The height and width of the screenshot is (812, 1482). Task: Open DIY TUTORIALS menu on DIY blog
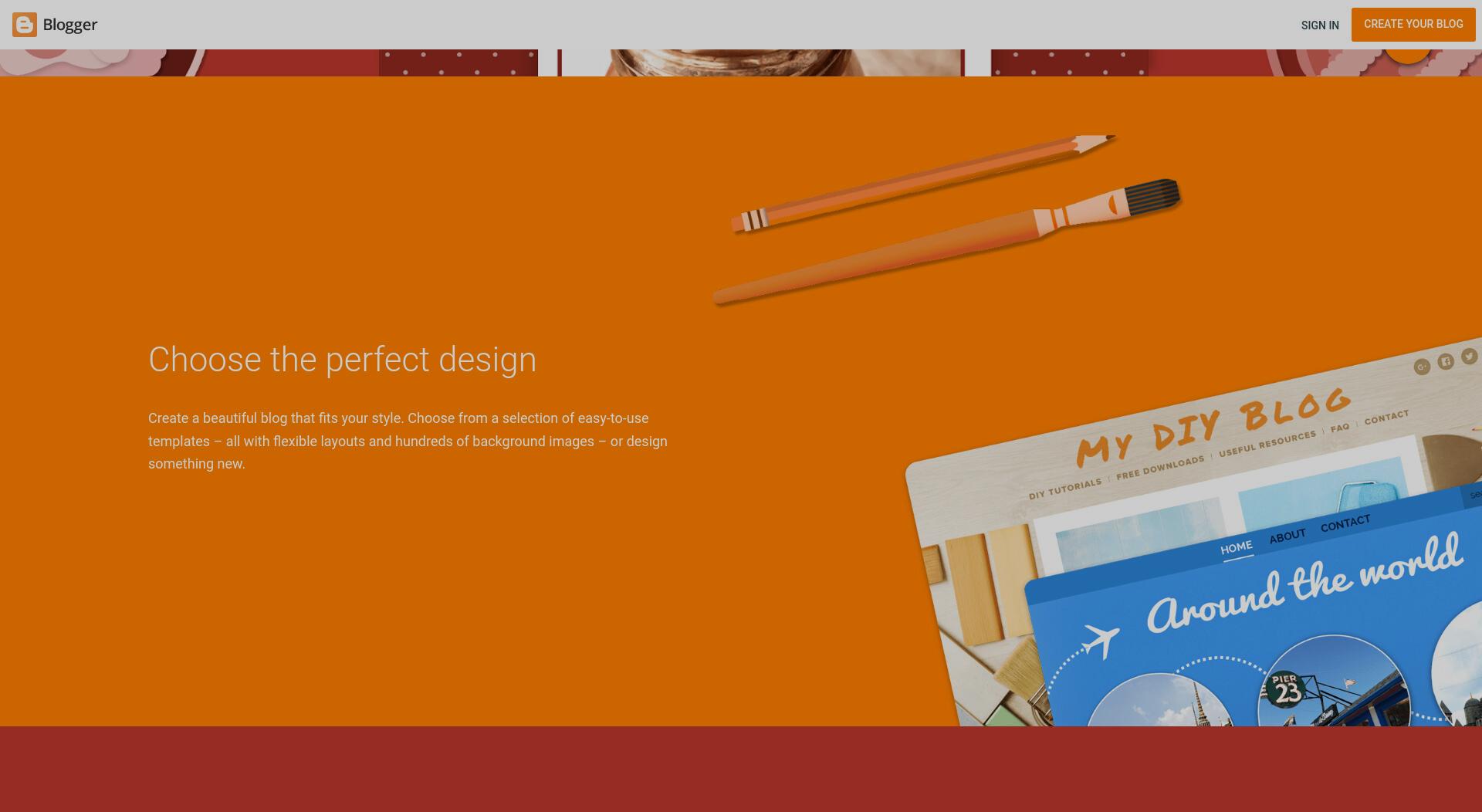(x=1065, y=489)
